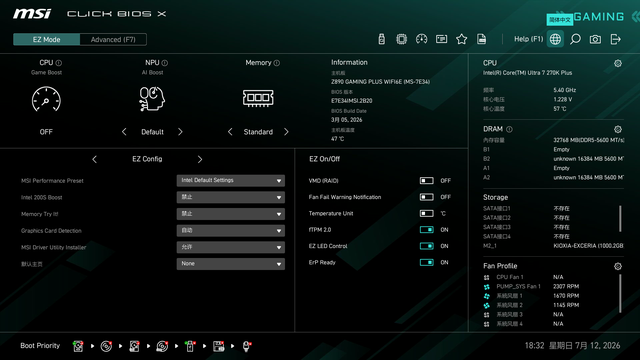The height and width of the screenshot is (360, 640).
Task: Select first boot priority device icon
Action: coord(78,346)
